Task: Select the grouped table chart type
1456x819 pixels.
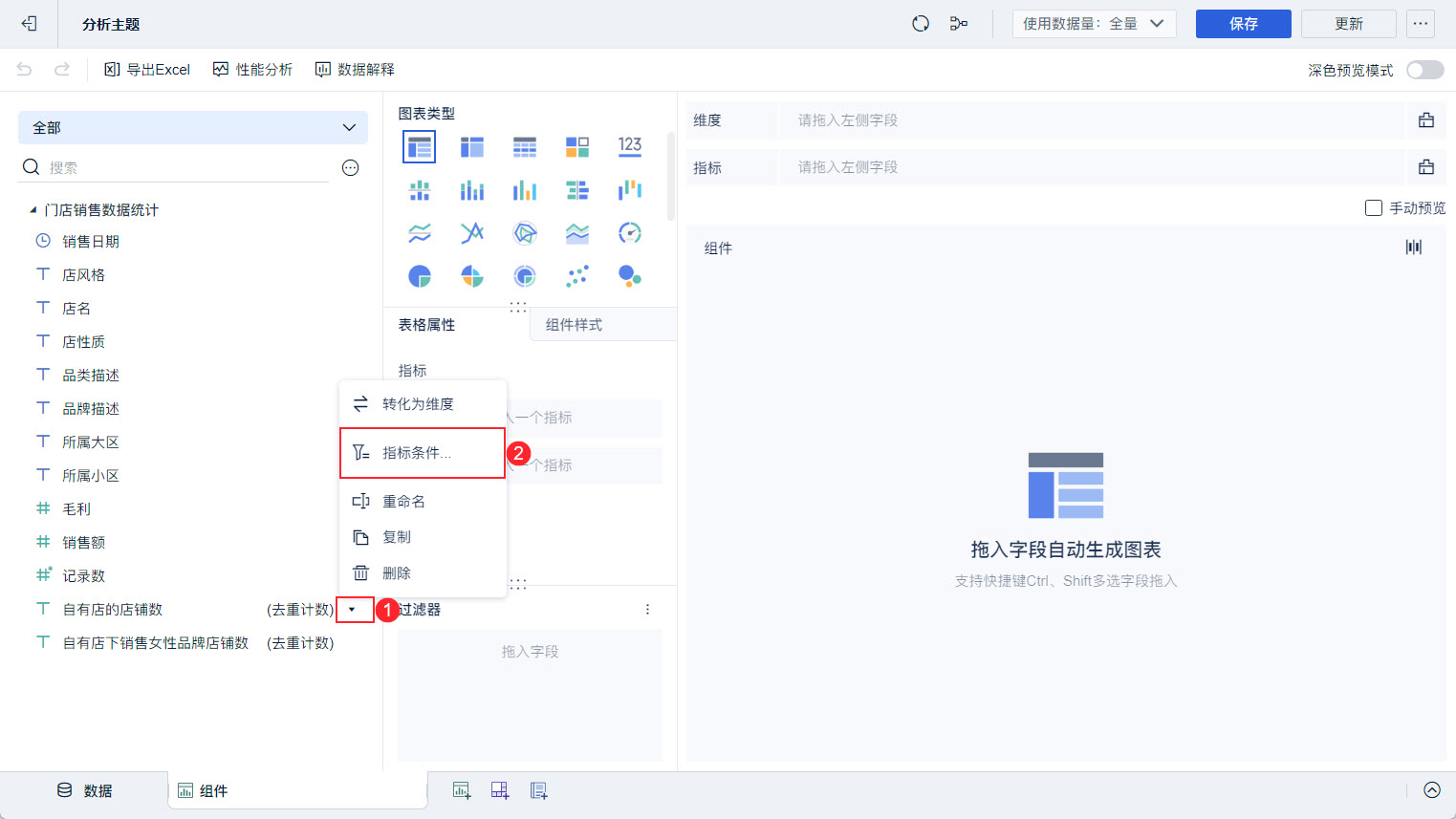Action: click(x=420, y=147)
